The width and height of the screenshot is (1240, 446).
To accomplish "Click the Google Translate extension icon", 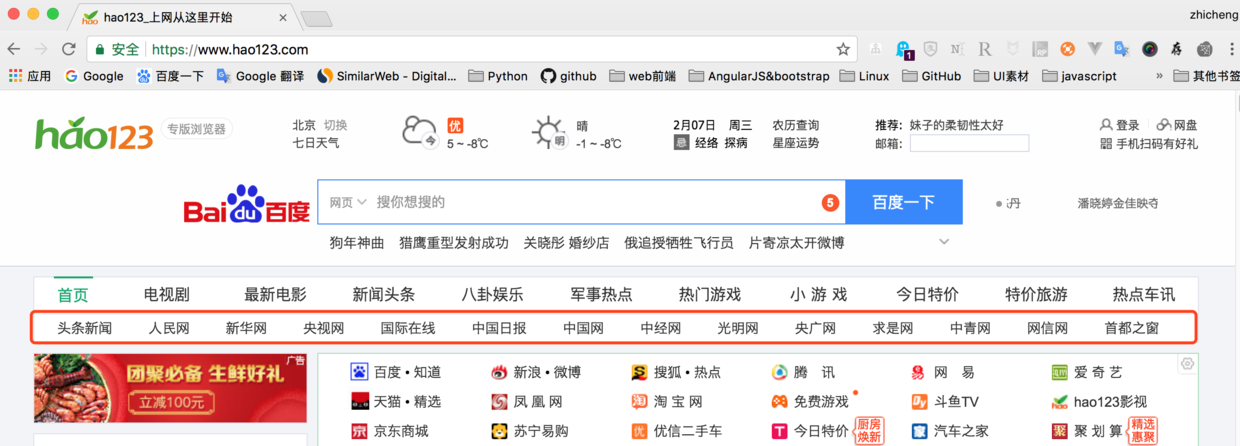I will click(x=1122, y=49).
